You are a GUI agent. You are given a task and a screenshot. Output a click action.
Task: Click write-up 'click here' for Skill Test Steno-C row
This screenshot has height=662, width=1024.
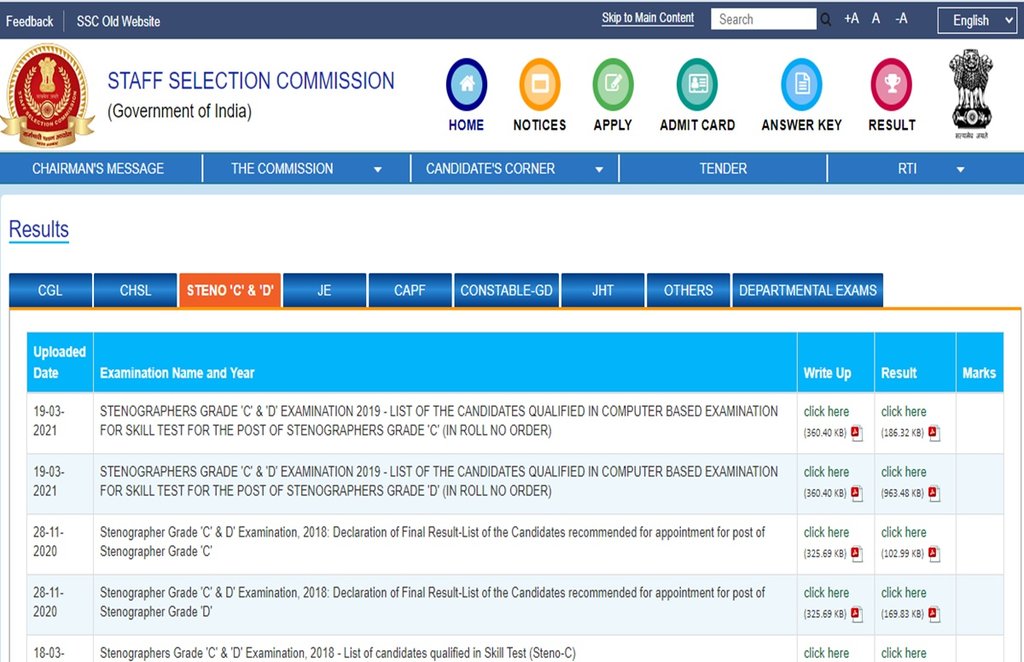click(826, 653)
